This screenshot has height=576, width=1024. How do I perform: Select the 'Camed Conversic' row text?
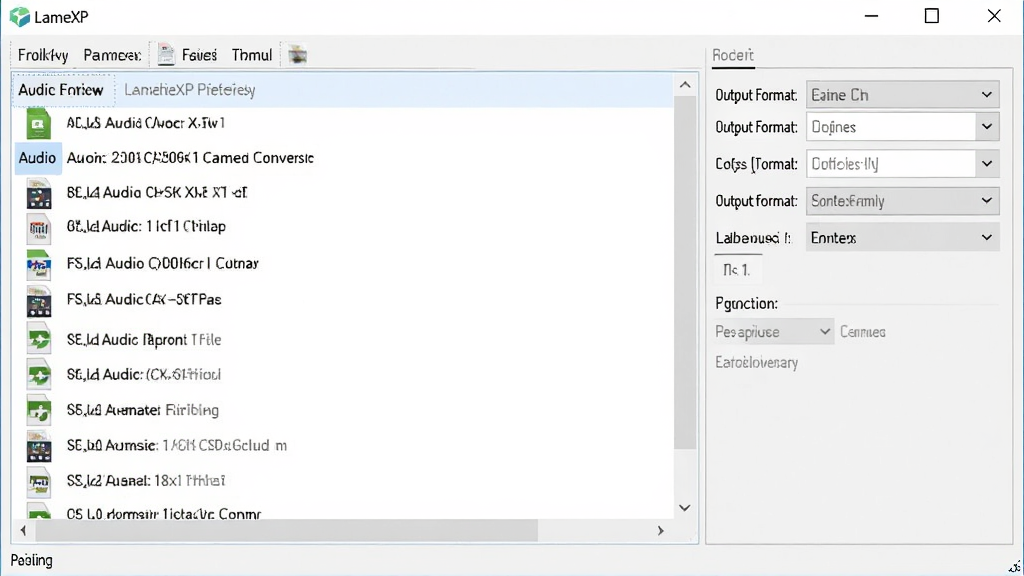pyautogui.click(x=190, y=158)
